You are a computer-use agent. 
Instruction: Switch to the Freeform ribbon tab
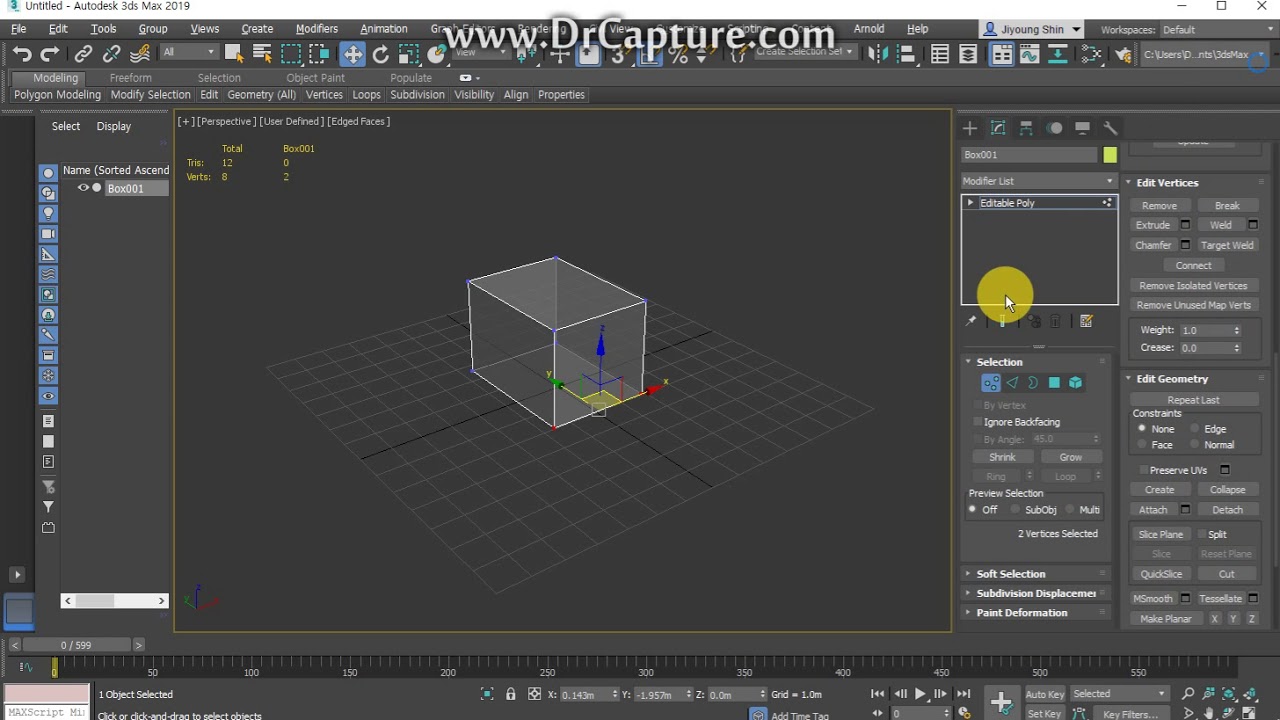pyautogui.click(x=131, y=78)
